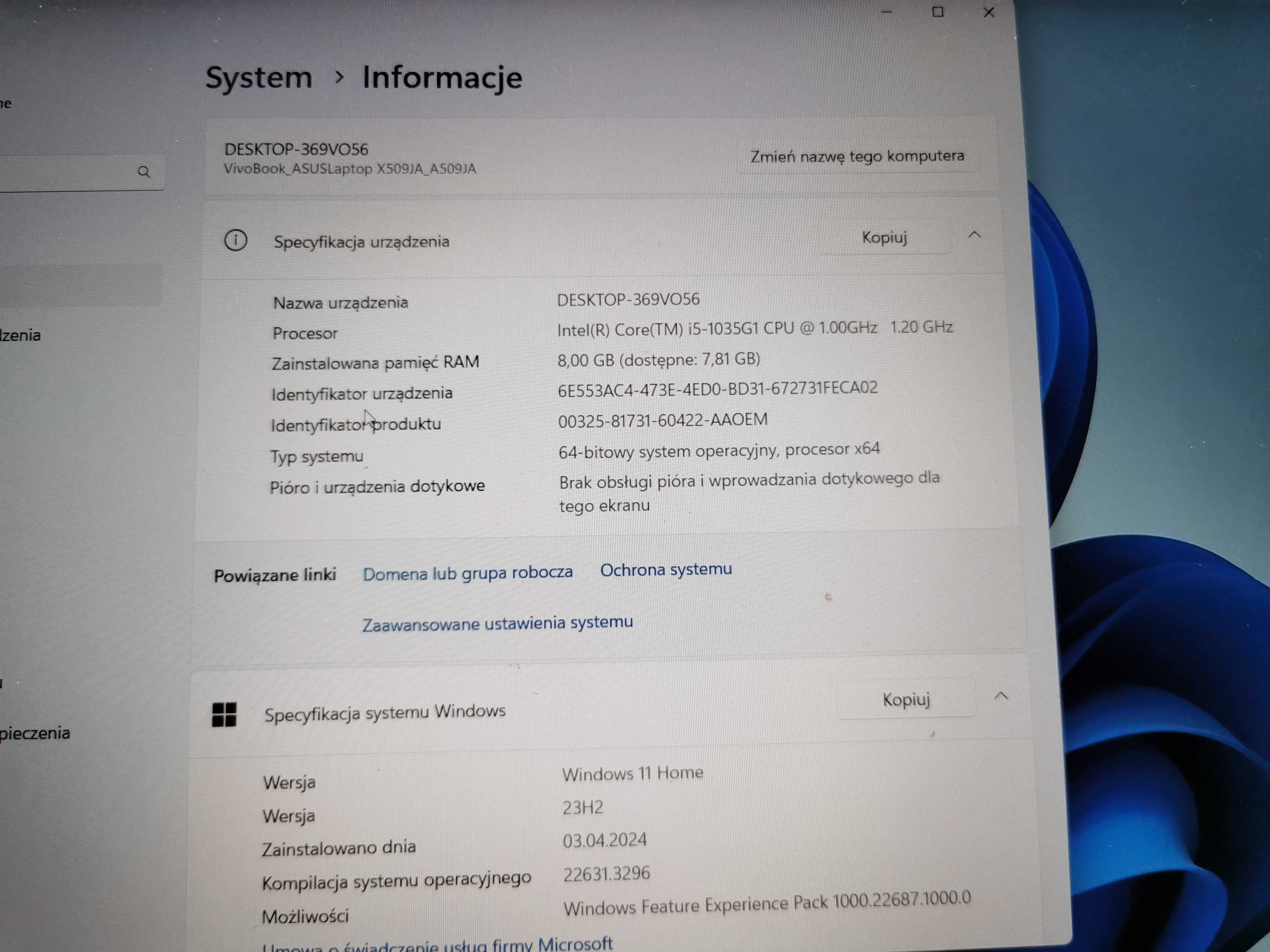Screen dimensions: 1270x952
Task: Click Możliwości label
Action: [x=305, y=916]
